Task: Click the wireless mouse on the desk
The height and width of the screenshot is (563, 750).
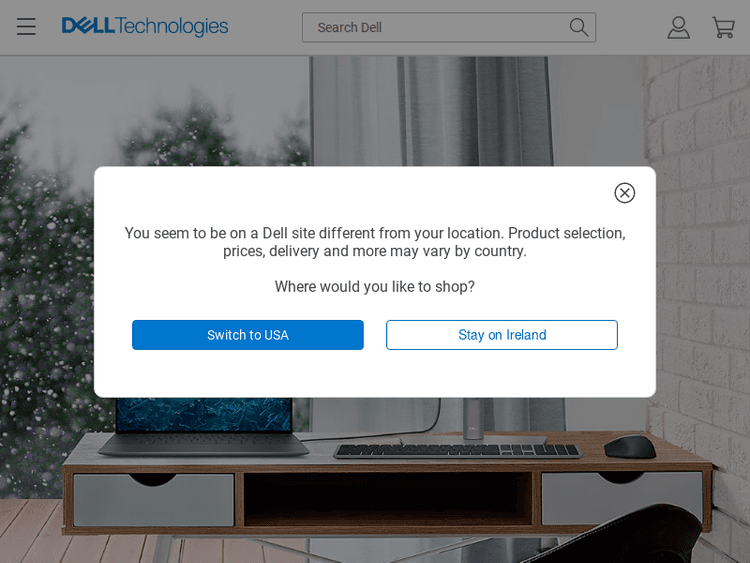Action: point(630,447)
